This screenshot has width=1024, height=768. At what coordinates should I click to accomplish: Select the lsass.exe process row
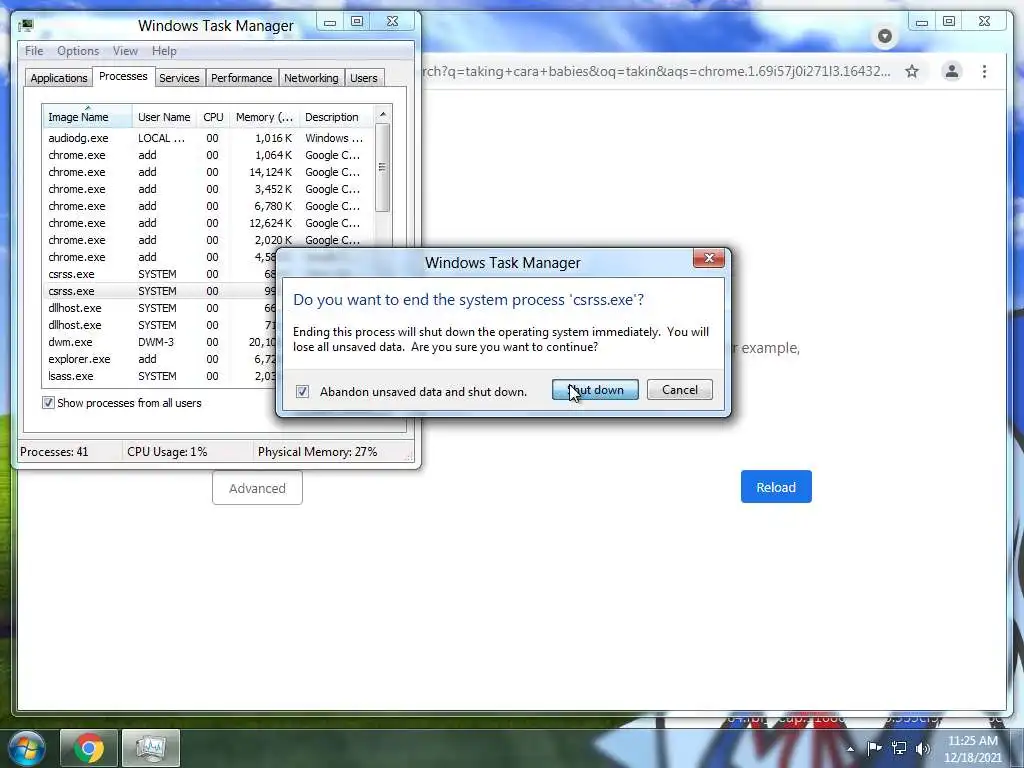(x=160, y=376)
